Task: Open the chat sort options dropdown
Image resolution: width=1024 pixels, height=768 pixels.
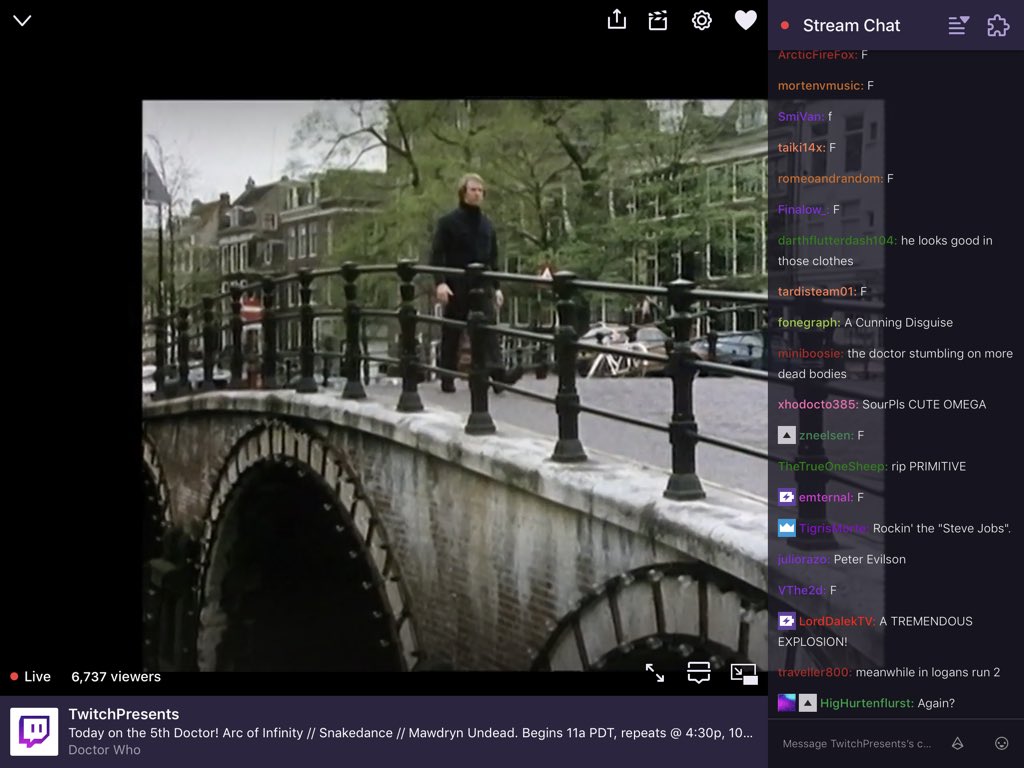Action: [x=957, y=25]
